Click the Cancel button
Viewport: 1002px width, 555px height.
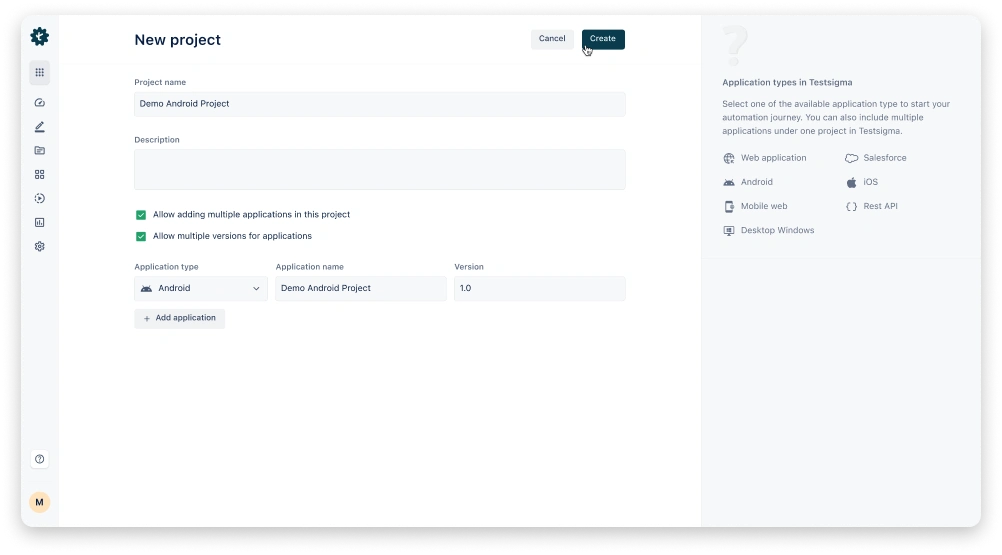tap(552, 39)
